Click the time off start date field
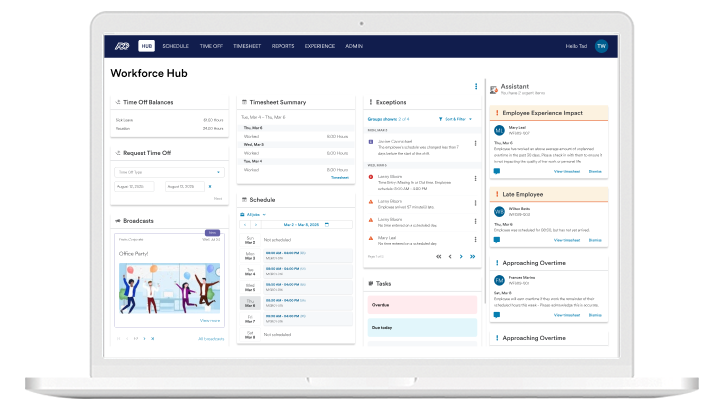This screenshot has height=410, width=725. click(136, 186)
